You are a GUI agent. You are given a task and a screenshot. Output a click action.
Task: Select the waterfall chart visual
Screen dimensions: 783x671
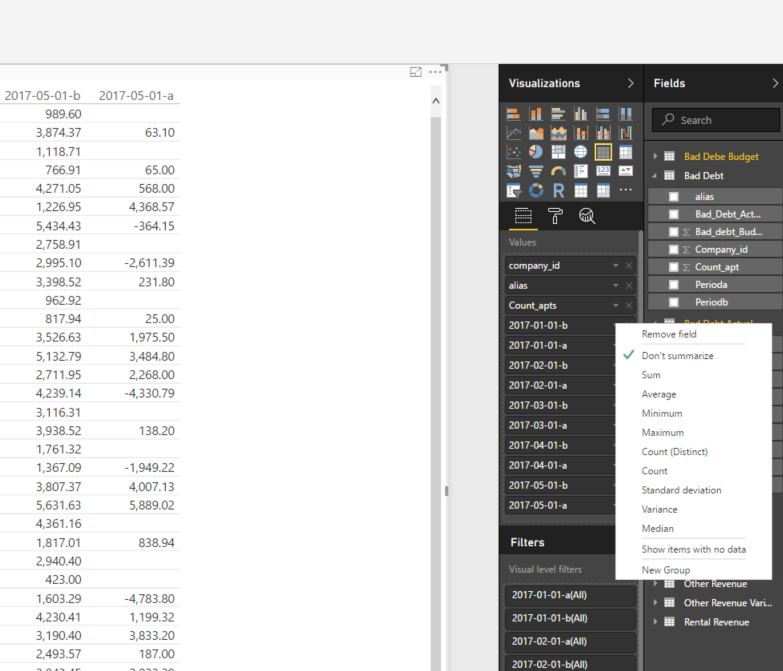tap(625, 133)
